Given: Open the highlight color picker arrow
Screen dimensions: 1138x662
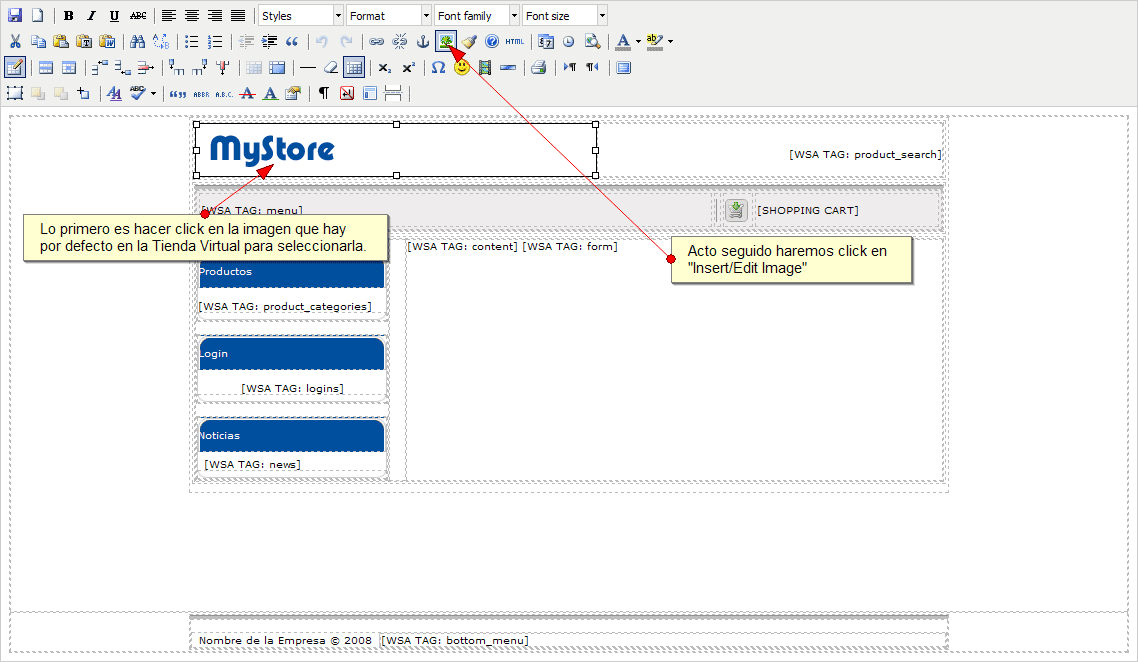Looking at the screenshot, I should click(x=670, y=41).
